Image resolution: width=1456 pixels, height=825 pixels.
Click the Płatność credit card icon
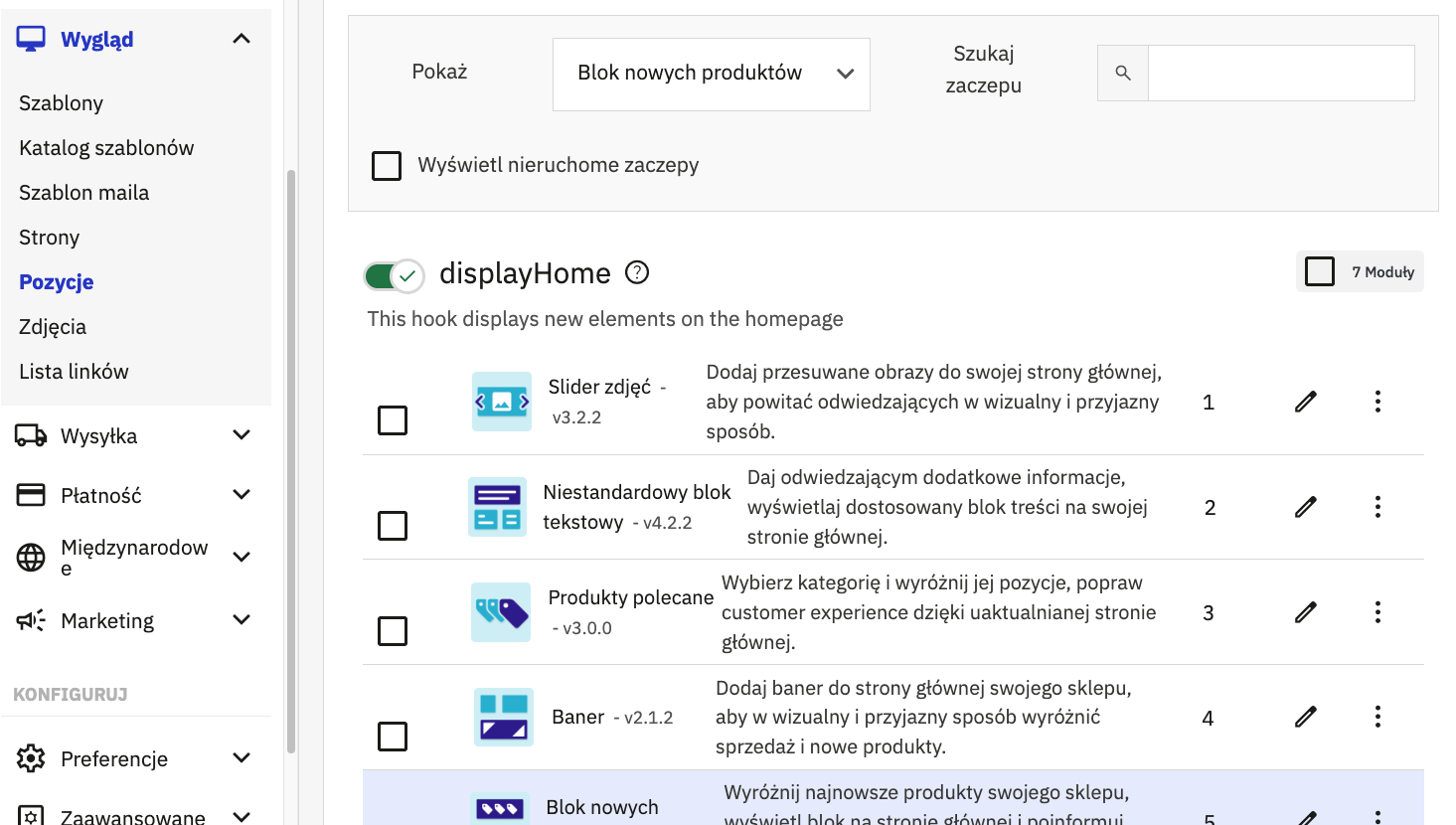click(31, 495)
